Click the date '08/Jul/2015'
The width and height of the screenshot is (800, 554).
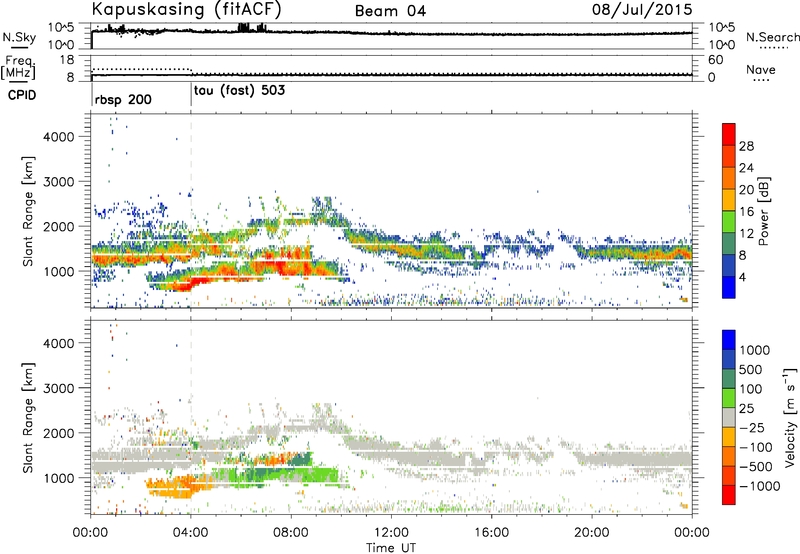coord(642,10)
